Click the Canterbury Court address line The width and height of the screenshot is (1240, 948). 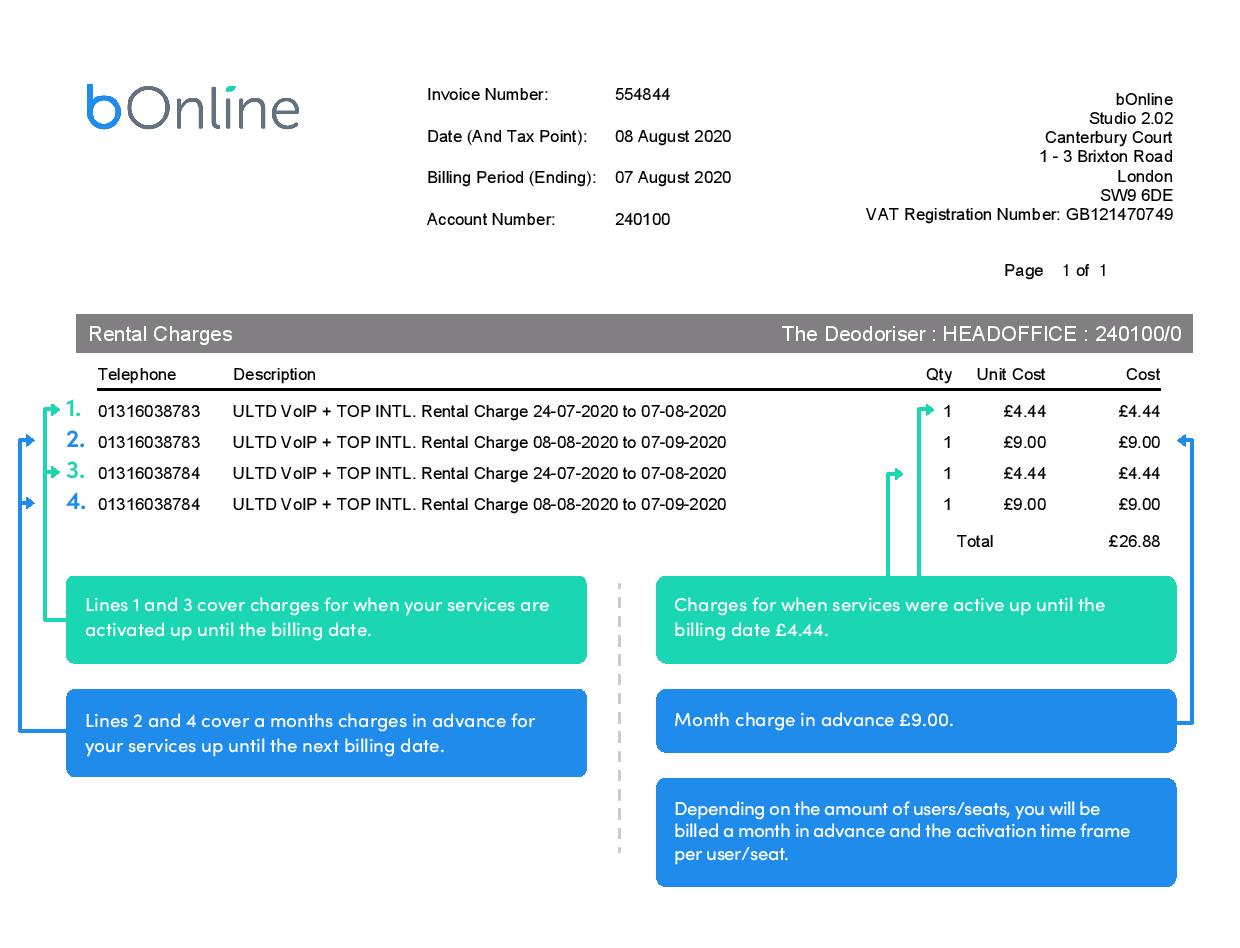[1109, 138]
